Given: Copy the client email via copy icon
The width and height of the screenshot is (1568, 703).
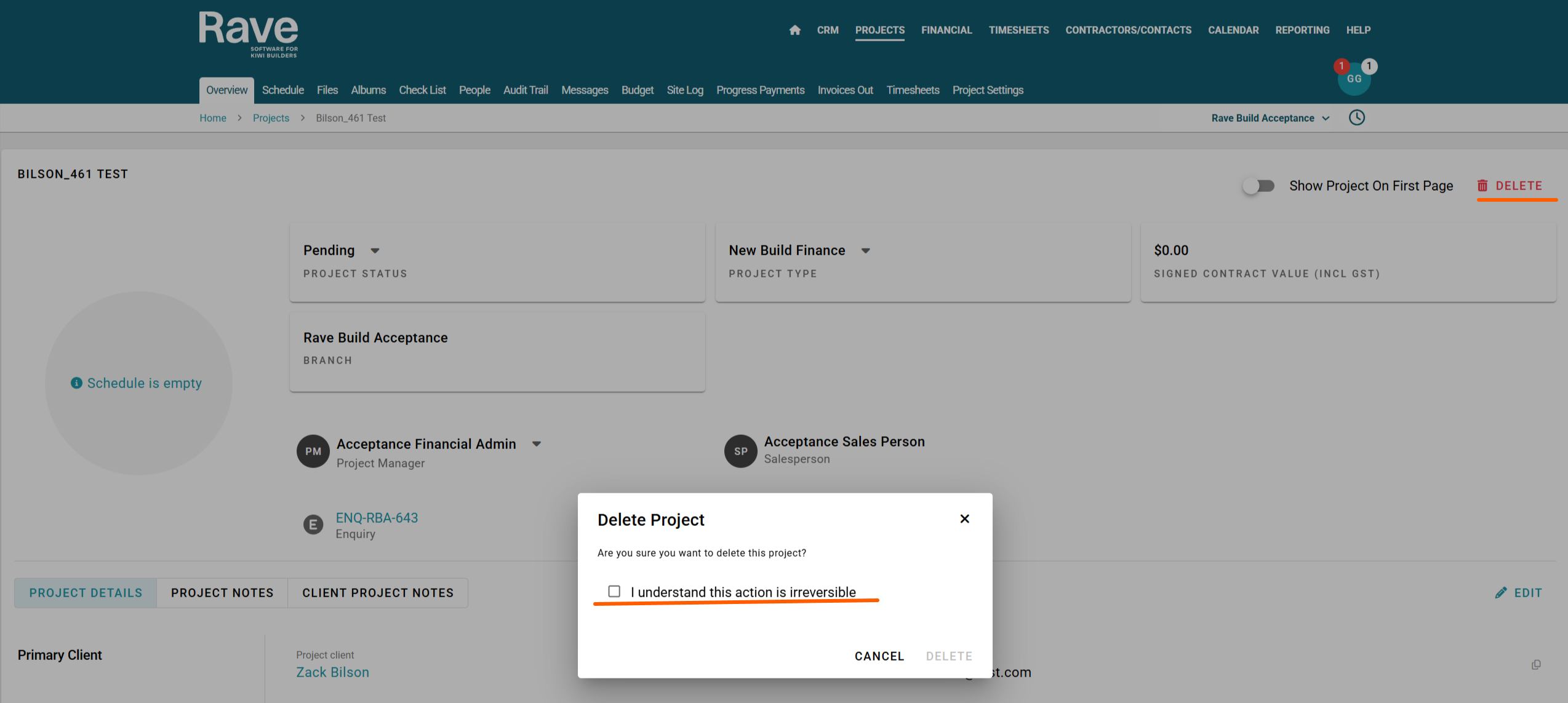Looking at the screenshot, I should pyautogui.click(x=1536, y=665).
